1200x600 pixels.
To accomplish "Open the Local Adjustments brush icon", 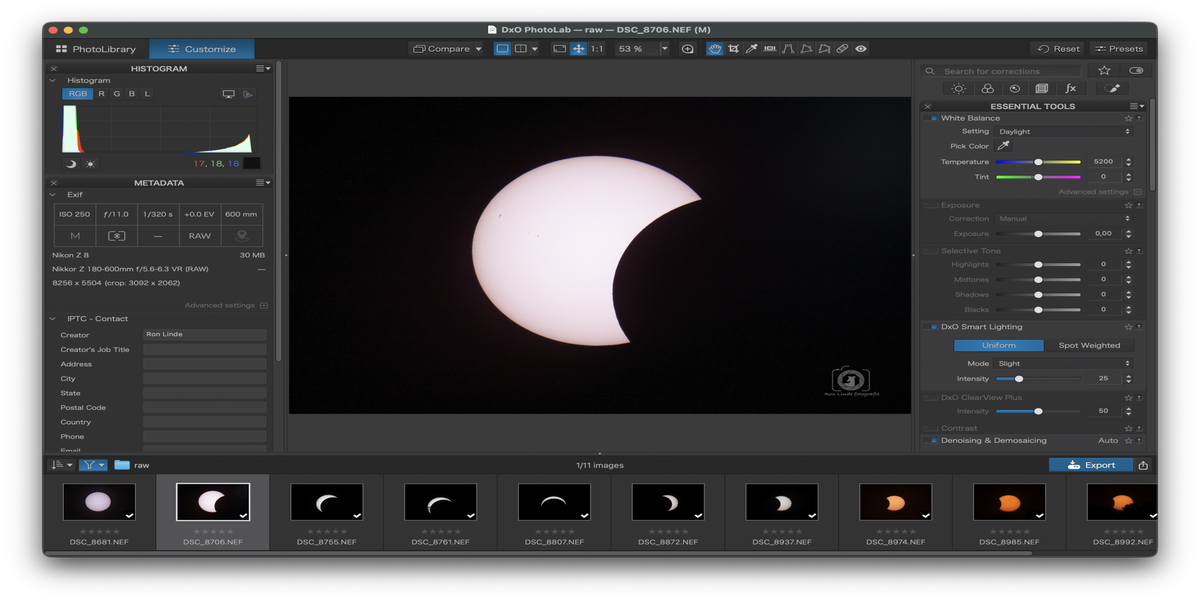I will [x=1112, y=89].
